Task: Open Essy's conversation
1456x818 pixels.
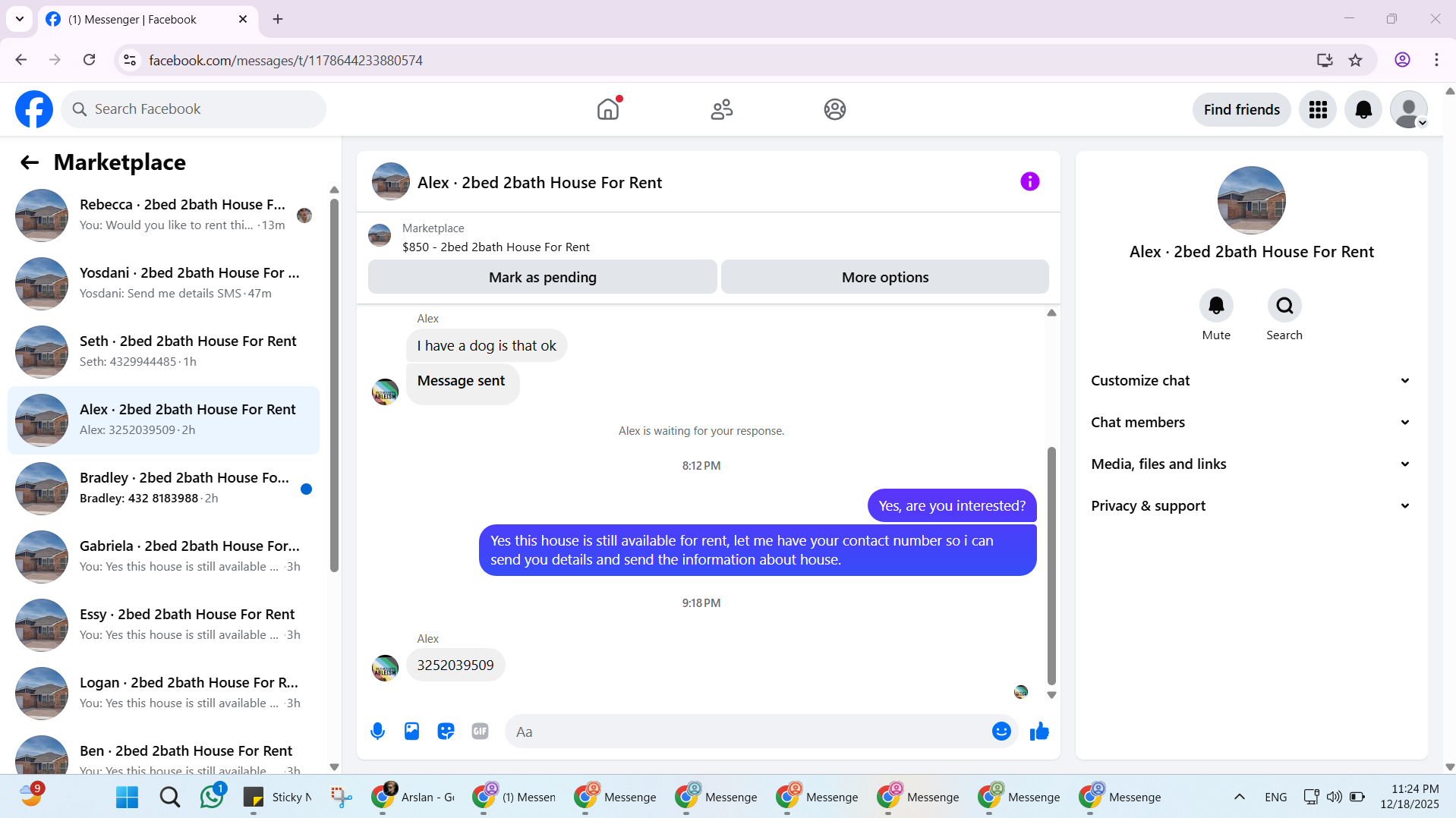Action: point(163,625)
